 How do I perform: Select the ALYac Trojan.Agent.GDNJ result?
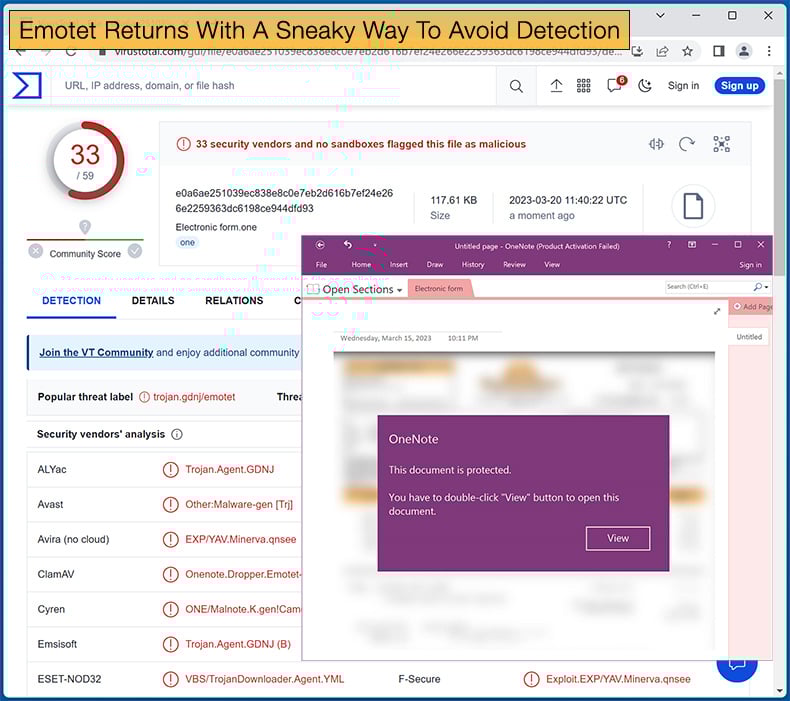point(230,469)
